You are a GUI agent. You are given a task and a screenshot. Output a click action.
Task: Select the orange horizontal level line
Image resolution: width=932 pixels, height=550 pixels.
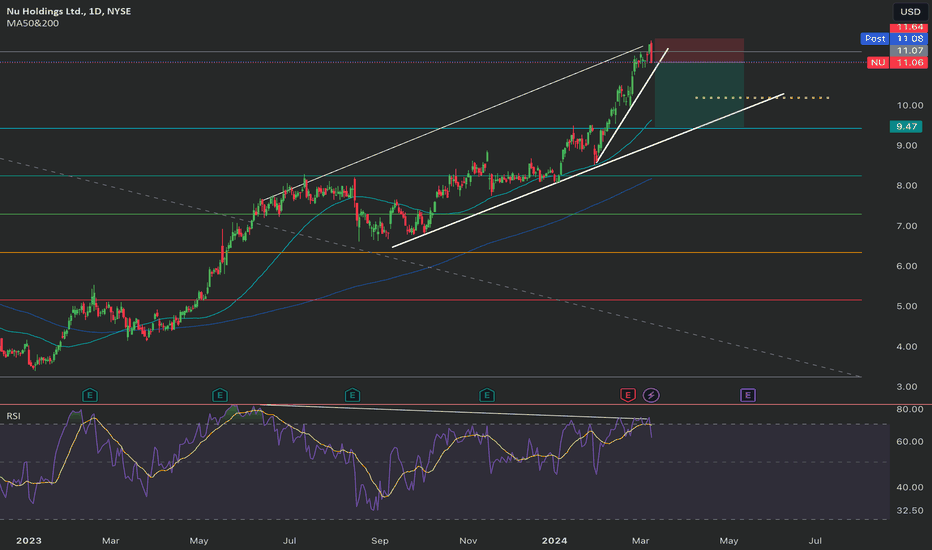click(x=431, y=253)
